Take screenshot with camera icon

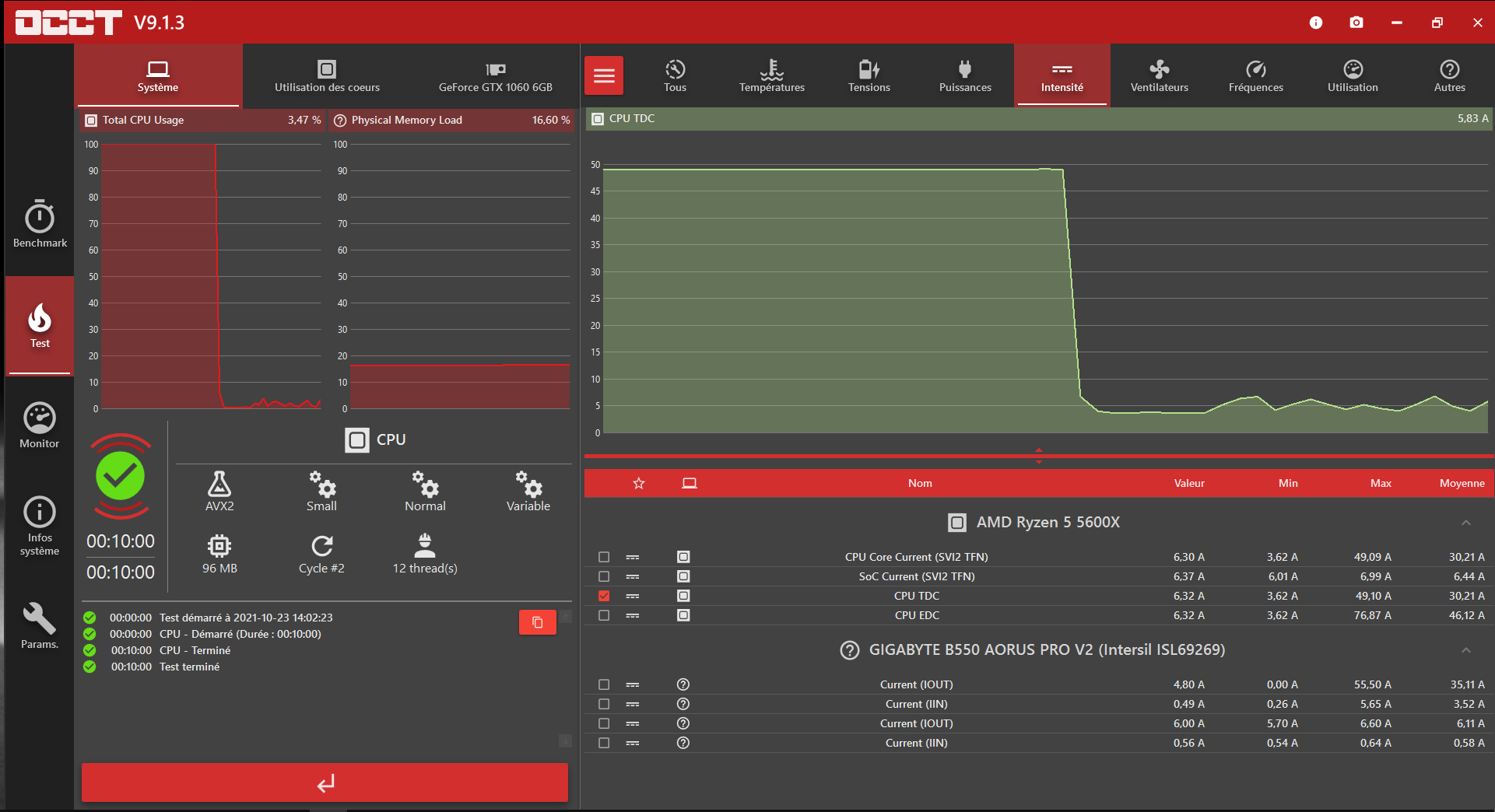tap(1356, 23)
